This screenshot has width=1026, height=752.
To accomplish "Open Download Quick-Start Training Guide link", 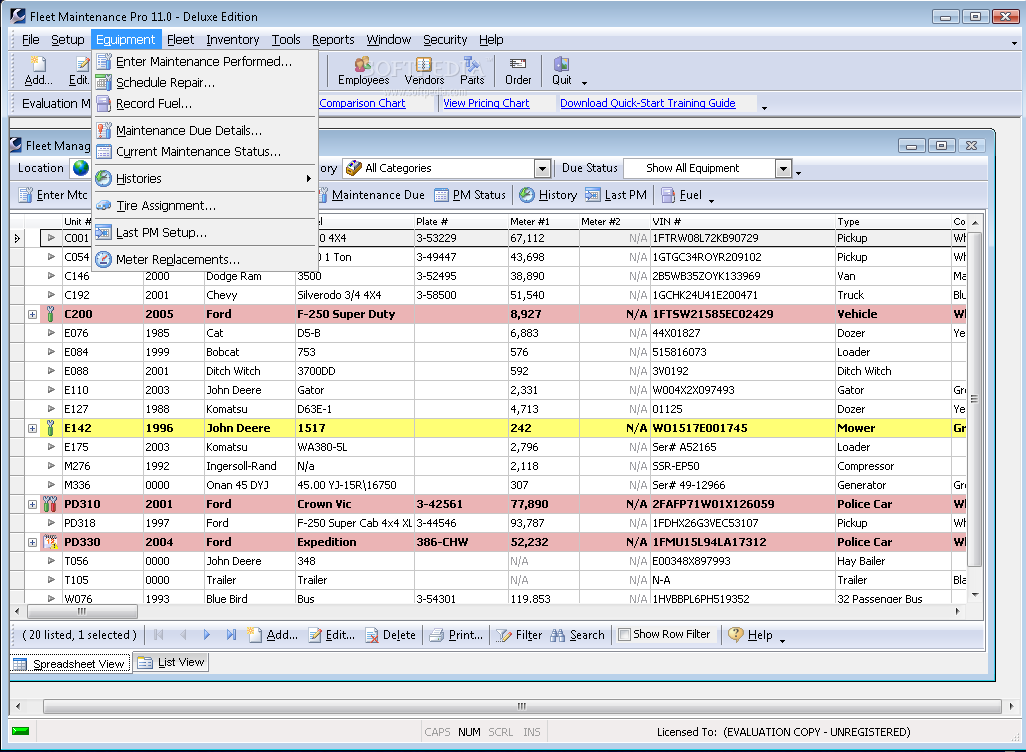I will click(648, 103).
